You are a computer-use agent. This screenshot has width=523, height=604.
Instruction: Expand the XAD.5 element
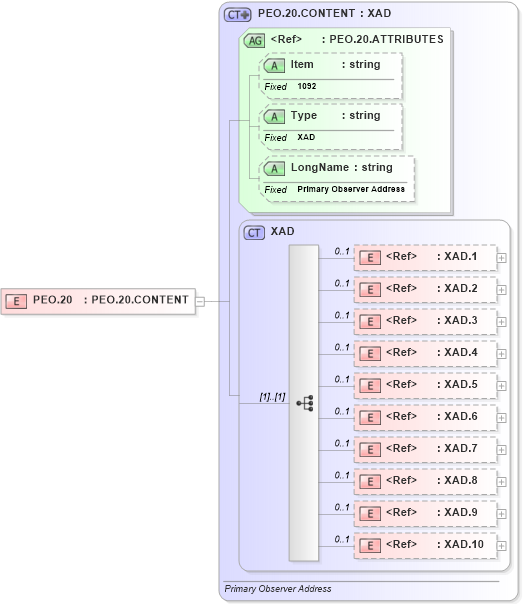[501, 386]
